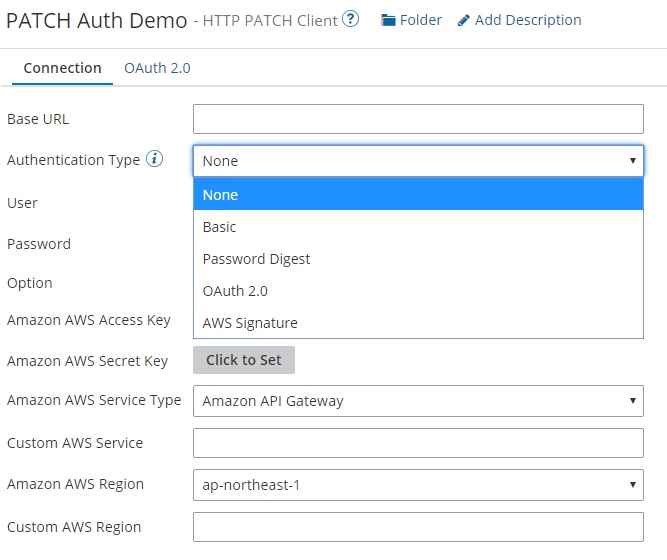
Task: Select AWS Signature authentication type
Action: (x=417, y=323)
